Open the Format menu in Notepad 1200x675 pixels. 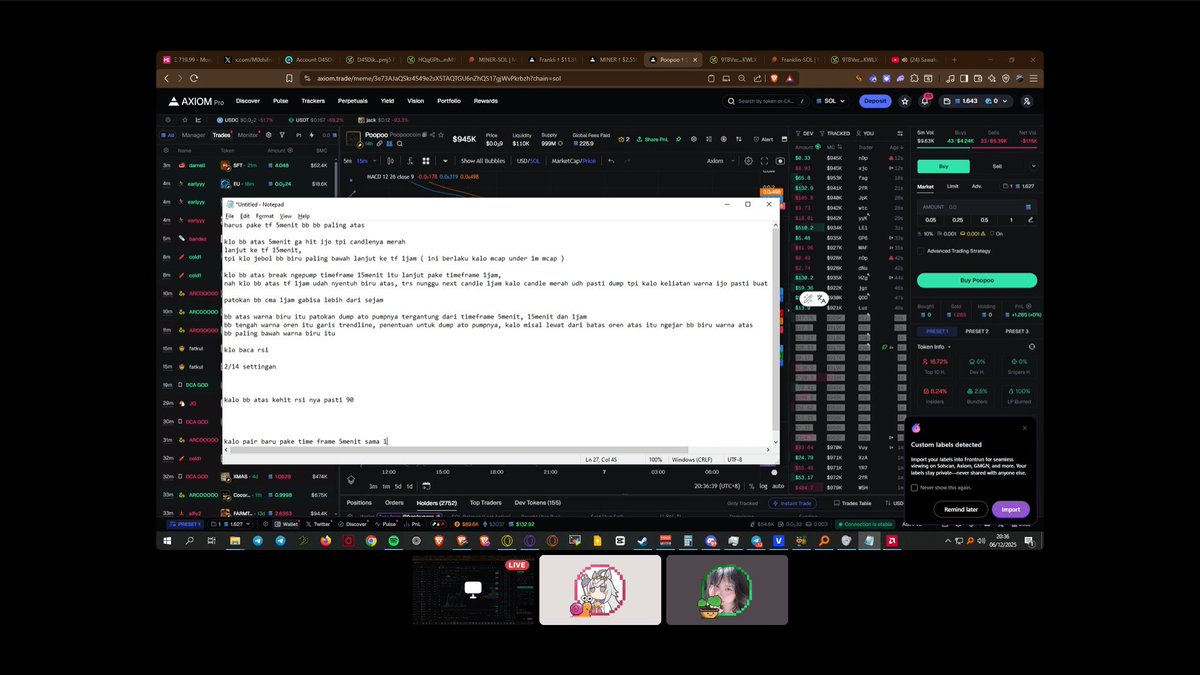[264, 216]
